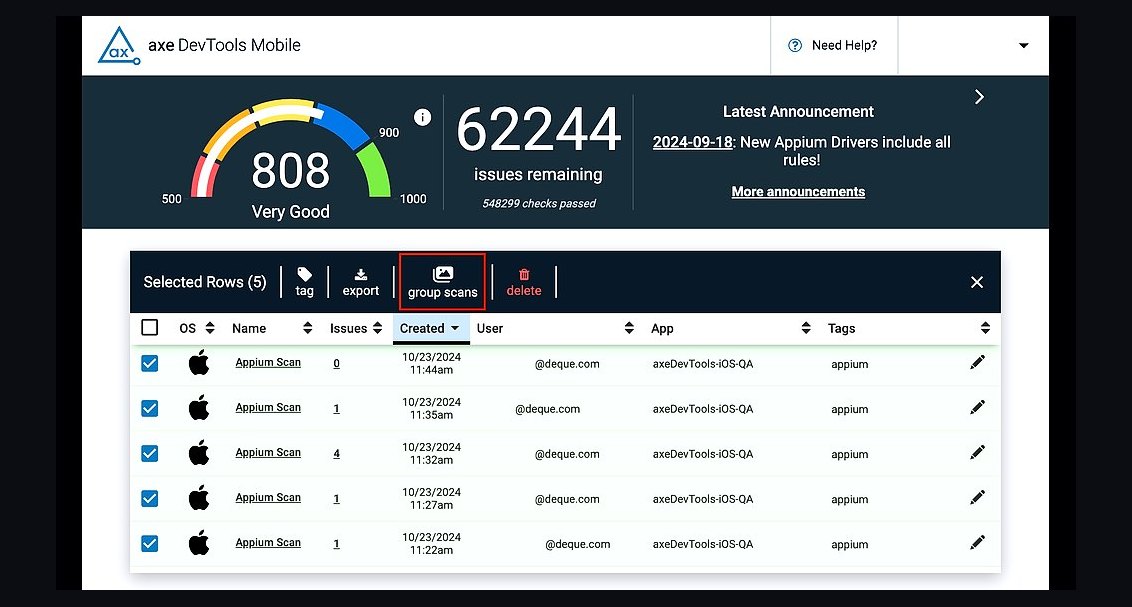Click Apple OS icon in 11:32am row
The height and width of the screenshot is (607, 1132).
[x=199, y=453]
